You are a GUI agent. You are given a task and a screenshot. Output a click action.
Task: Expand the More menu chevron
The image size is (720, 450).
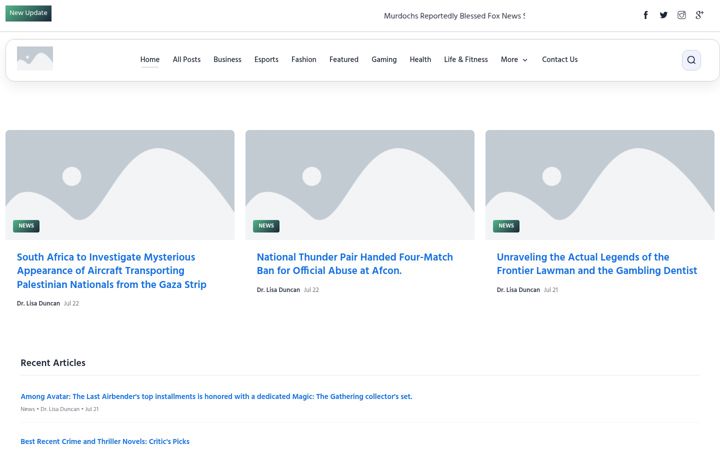tap(525, 60)
